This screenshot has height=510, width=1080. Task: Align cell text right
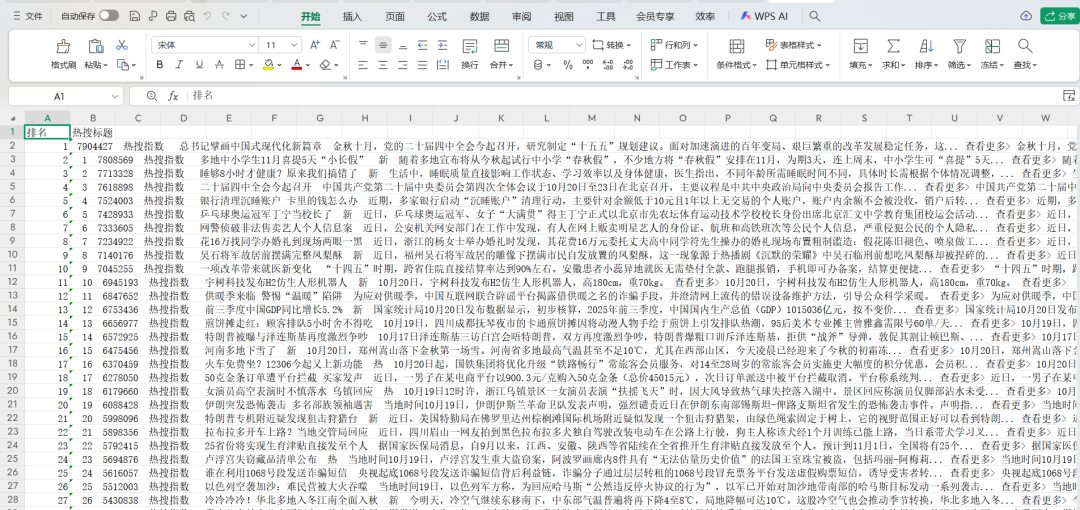coord(404,65)
